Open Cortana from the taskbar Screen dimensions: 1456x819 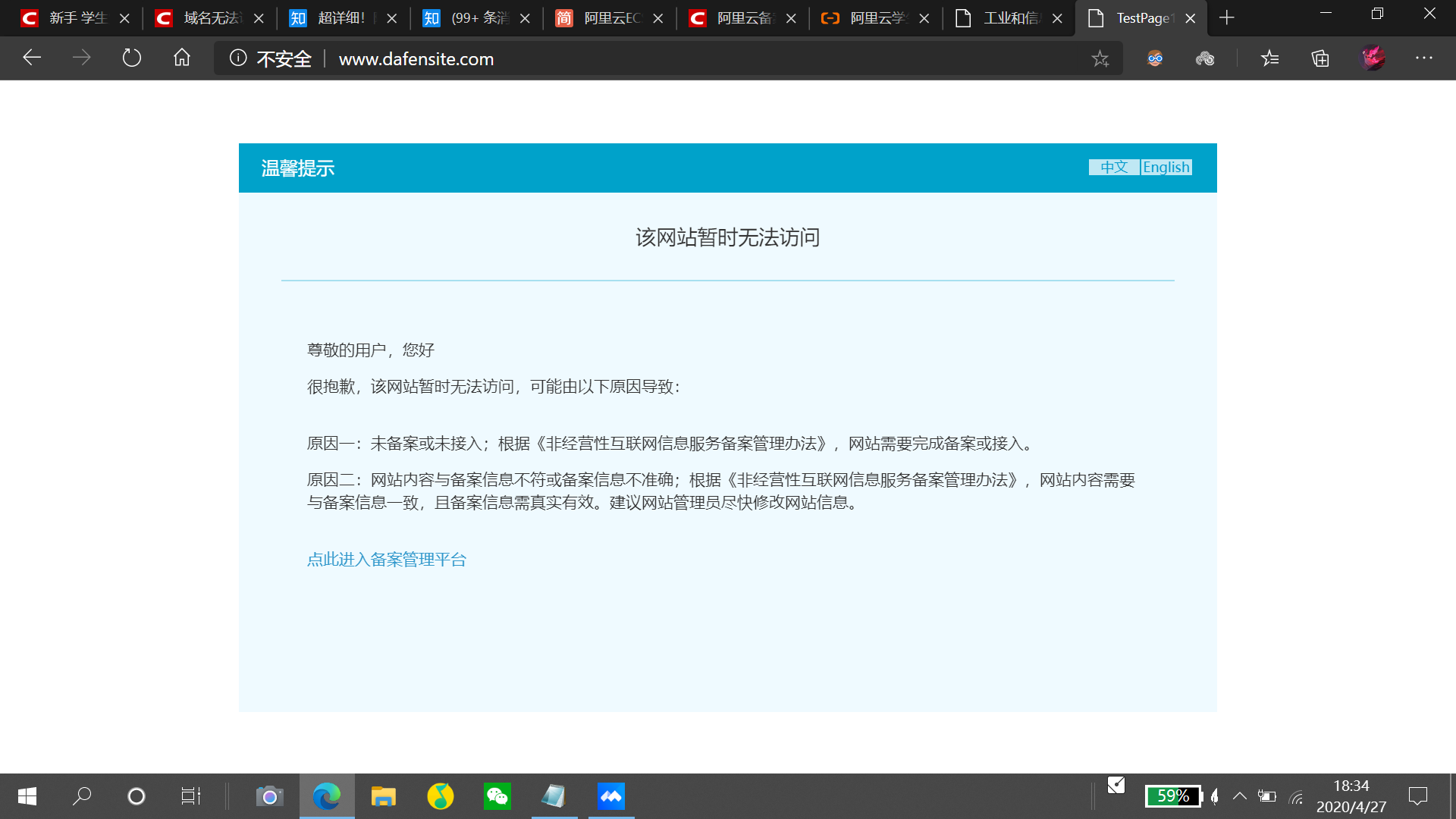(x=136, y=796)
